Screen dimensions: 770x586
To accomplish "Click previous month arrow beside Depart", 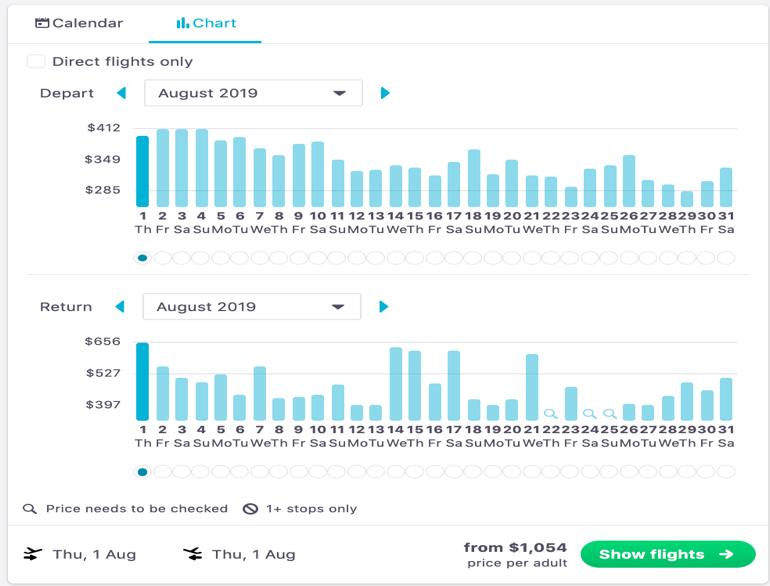I will (x=122, y=93).
